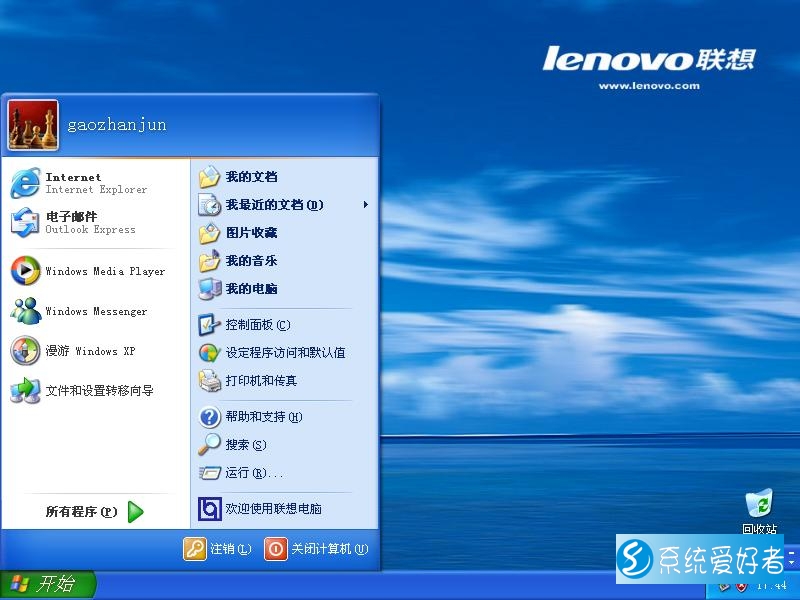The image size is (800, 600).
Task: Click the Outlook Express email icon
Action: tap(25, 222)
